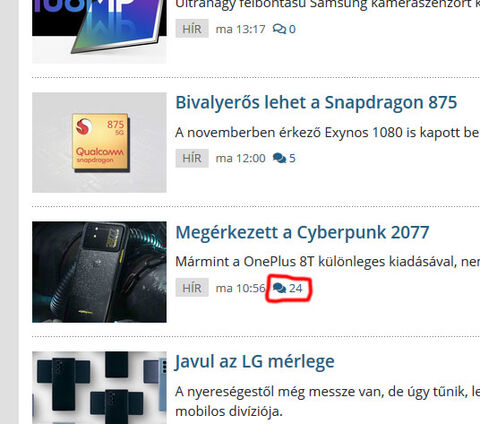Click the LG phones thumbnail image
The width and height of the screenshot is (480, 424).
[99, 388]
